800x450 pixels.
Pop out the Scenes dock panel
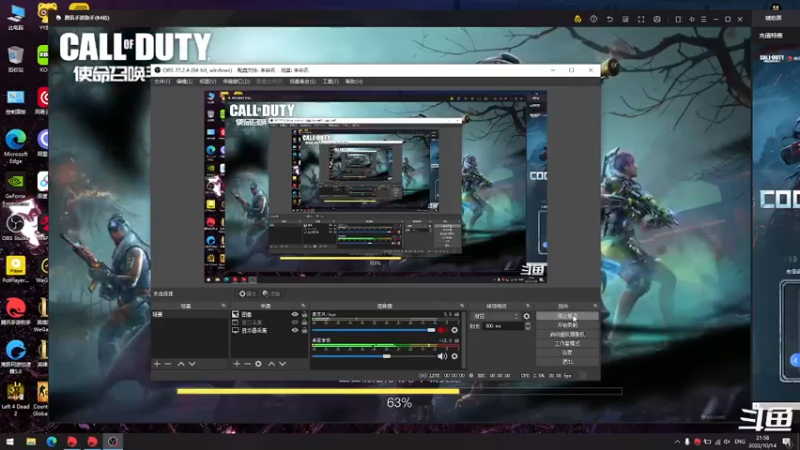pyautogui.click(x=223, y=306)
